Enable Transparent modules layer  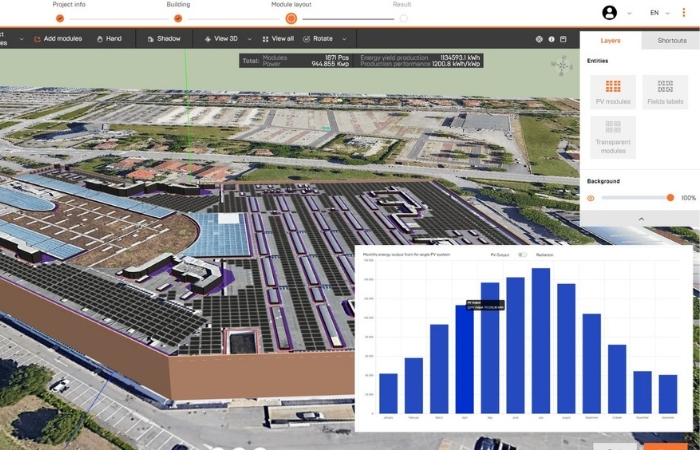point(614,135)
